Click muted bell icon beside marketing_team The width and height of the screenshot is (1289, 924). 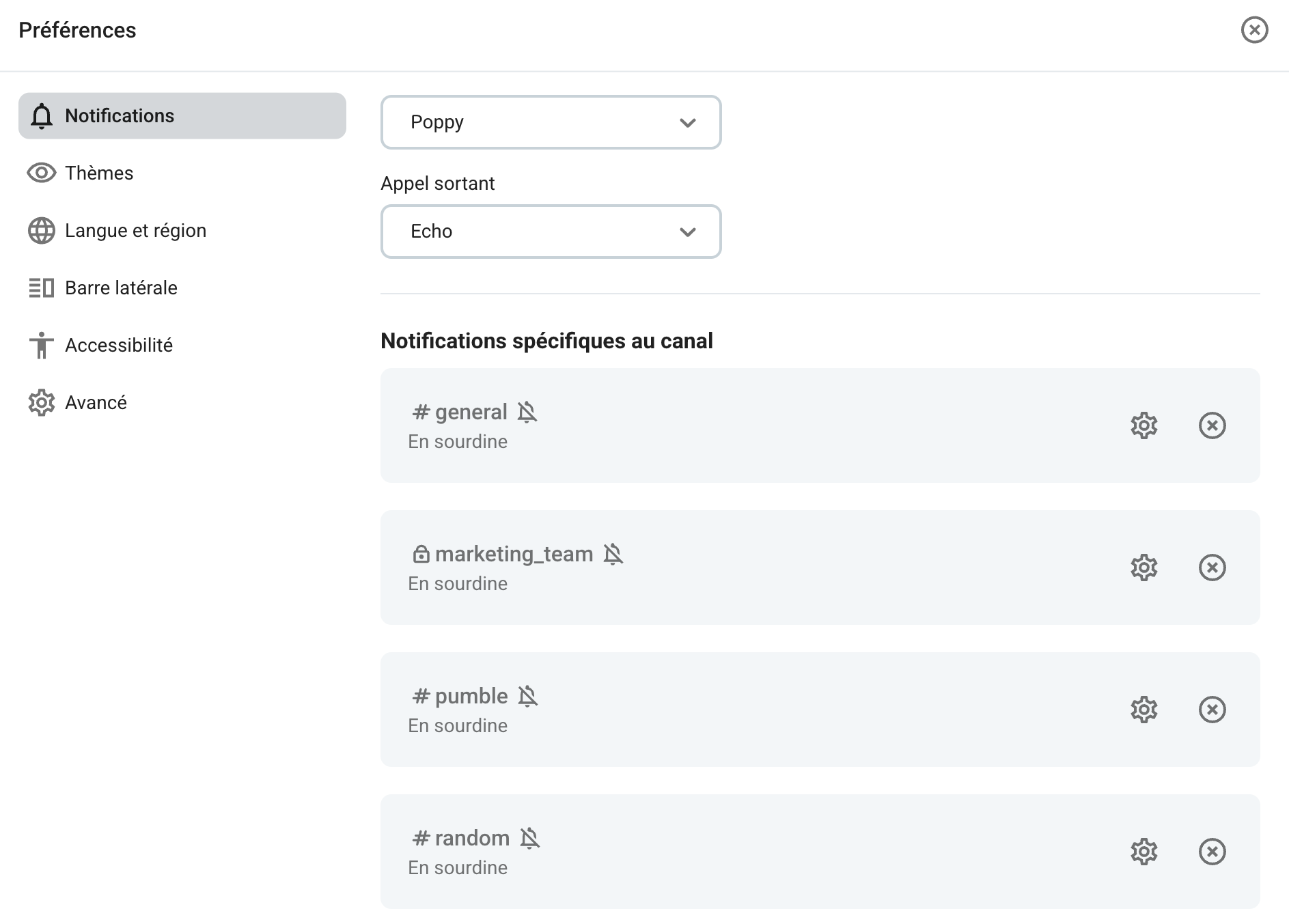pyautogui.click(x=613, y=554)
